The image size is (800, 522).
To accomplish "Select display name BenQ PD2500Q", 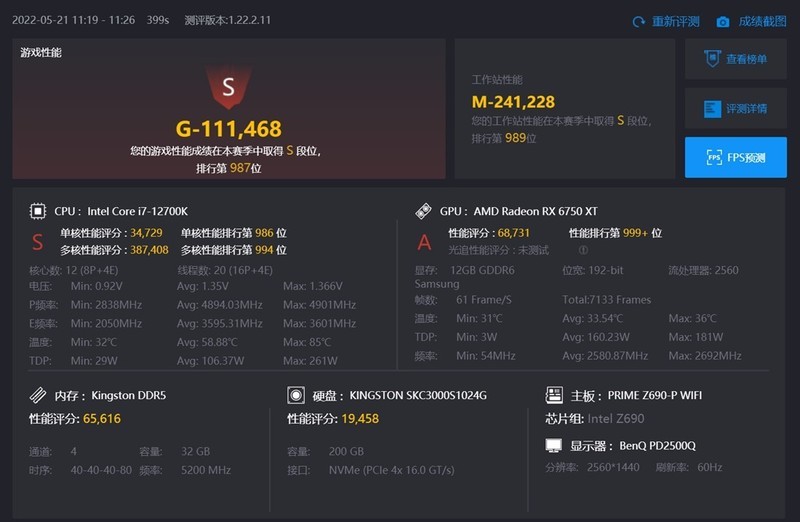I will pos(657,446).
